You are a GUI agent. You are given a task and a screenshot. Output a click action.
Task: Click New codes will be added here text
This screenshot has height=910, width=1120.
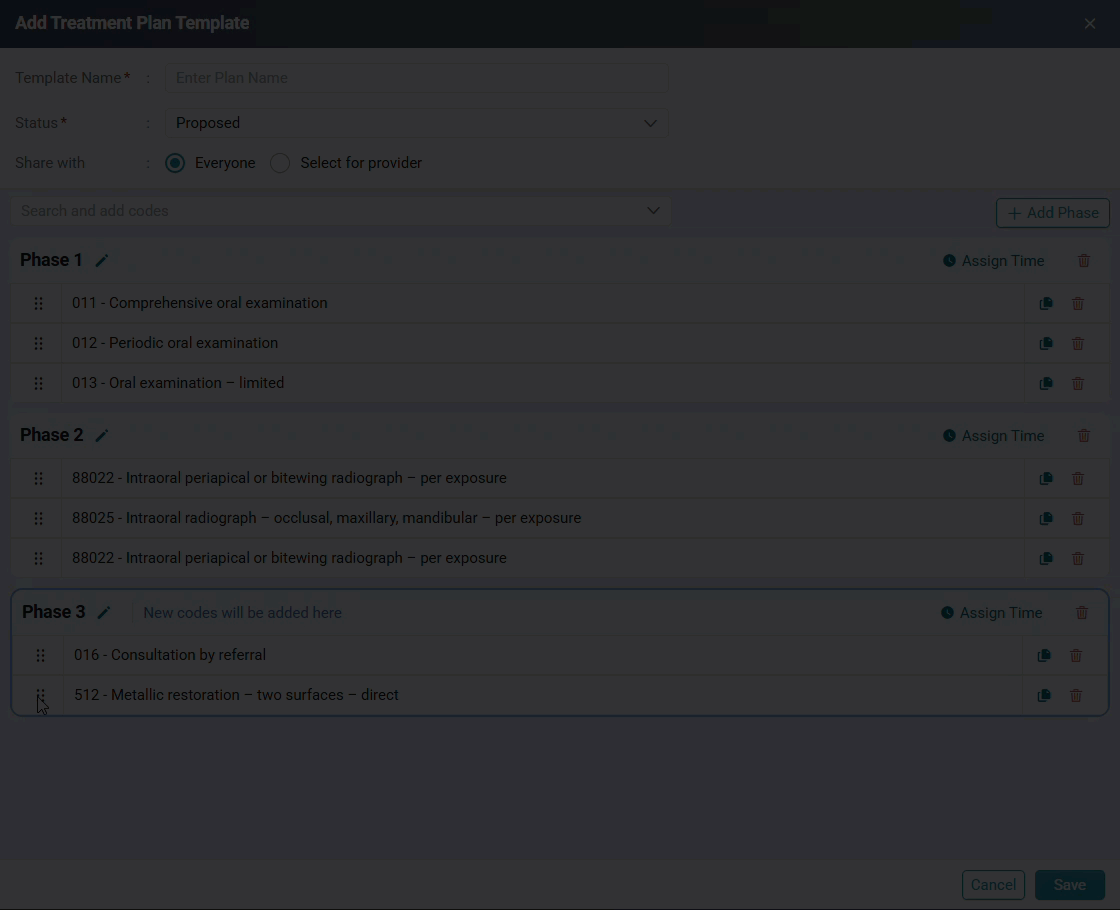tap(242, 613)
